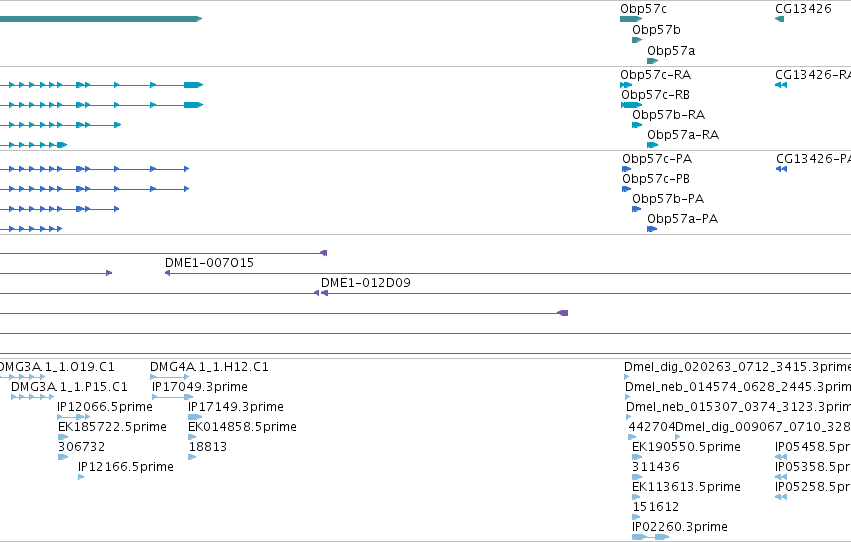Click the DME1-007O15 clone label
The width and height of the screenshot is (851, 542).
[x=209, y=263]
